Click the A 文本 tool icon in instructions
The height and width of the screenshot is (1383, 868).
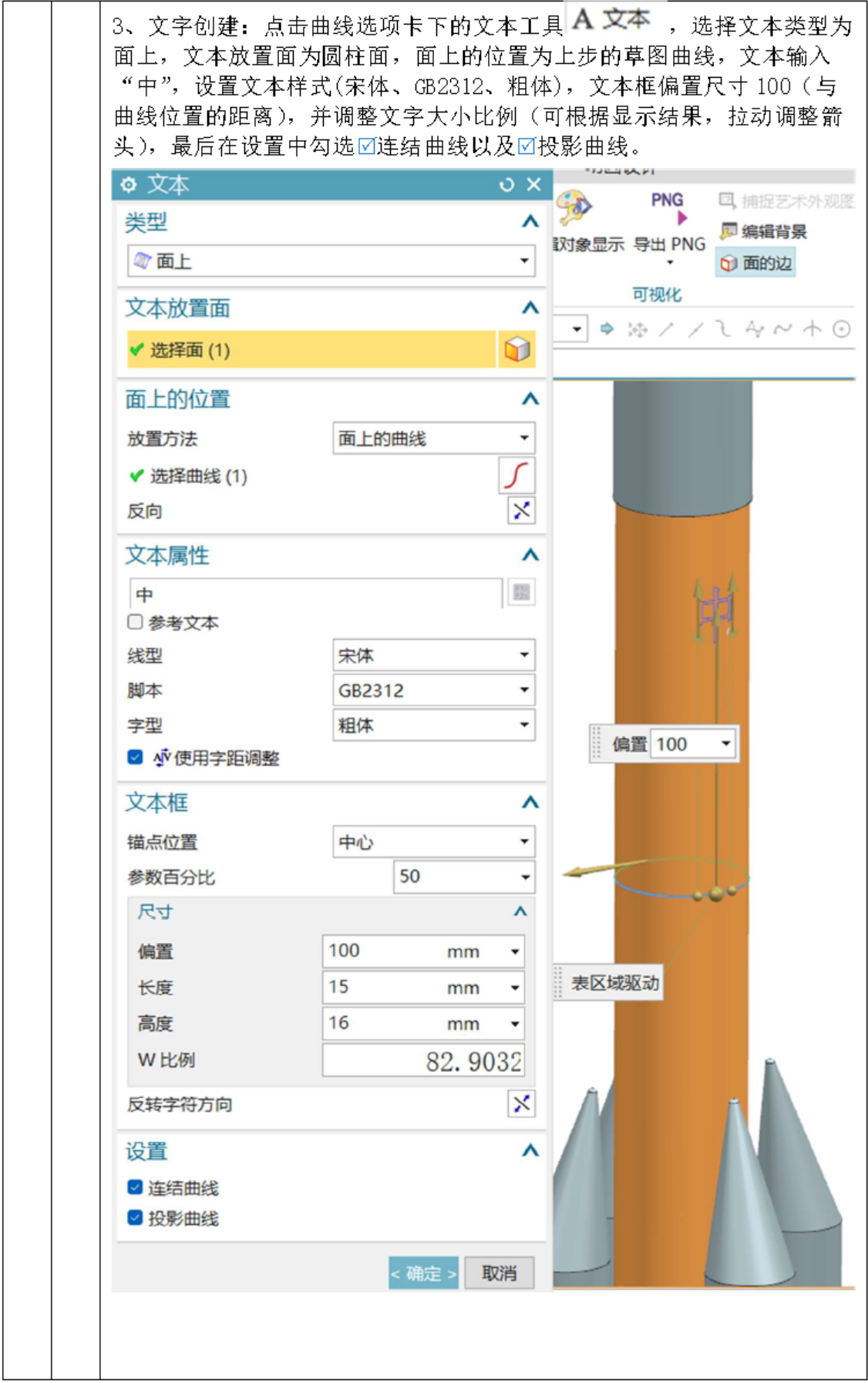pos(611,19)
